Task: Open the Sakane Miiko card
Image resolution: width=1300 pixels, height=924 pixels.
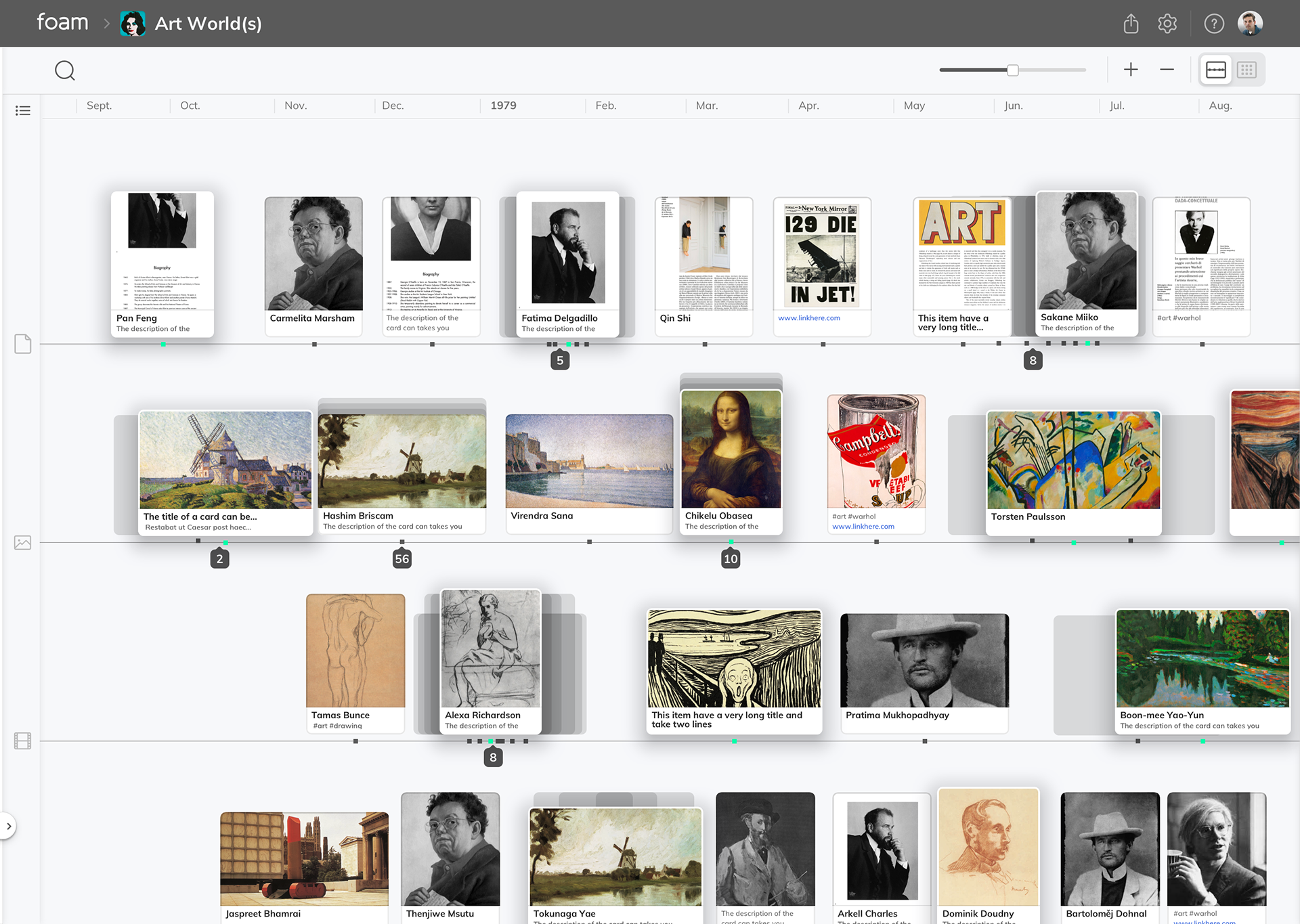Action: 1087,263
